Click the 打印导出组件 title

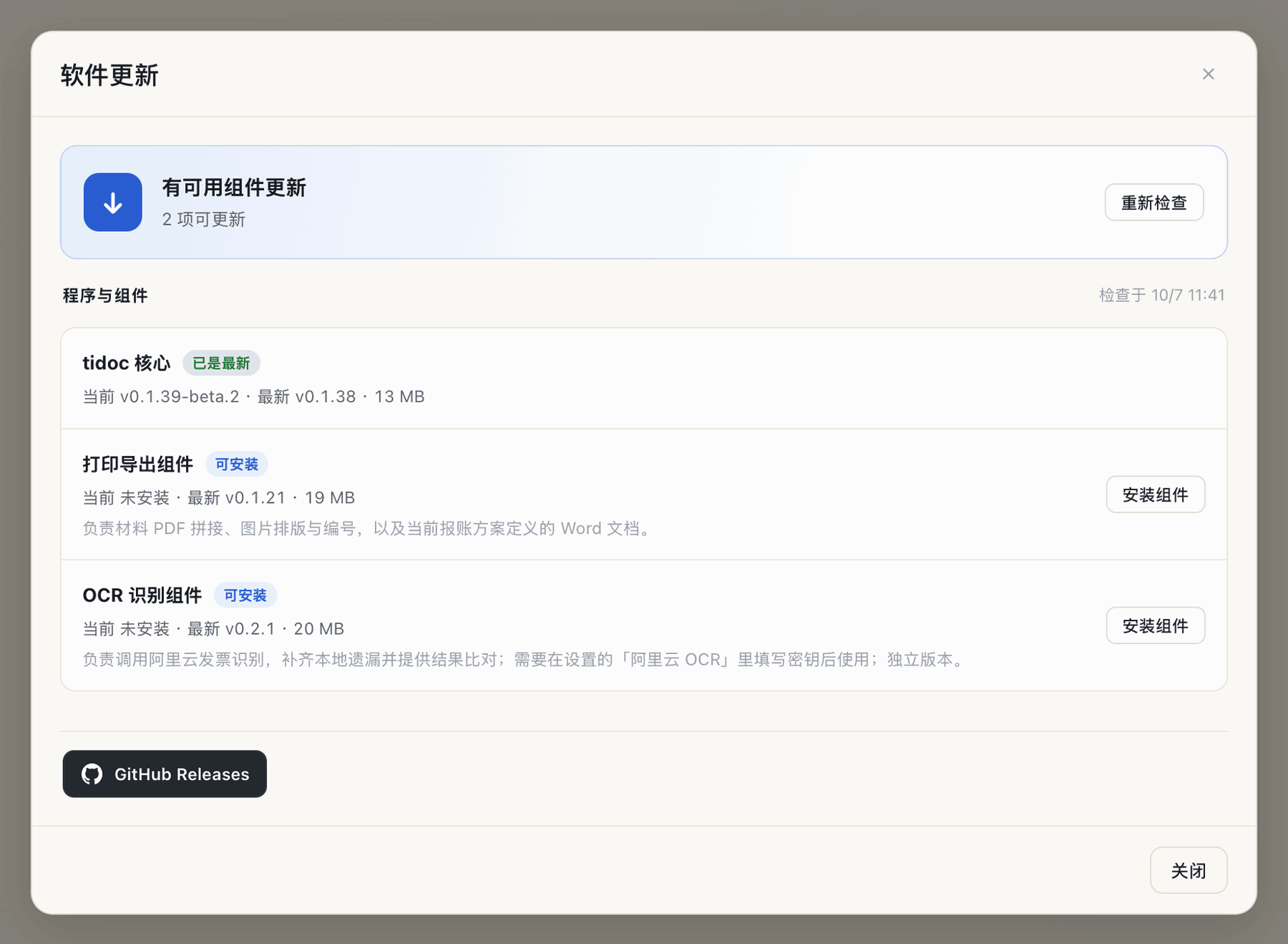point(138,464)
